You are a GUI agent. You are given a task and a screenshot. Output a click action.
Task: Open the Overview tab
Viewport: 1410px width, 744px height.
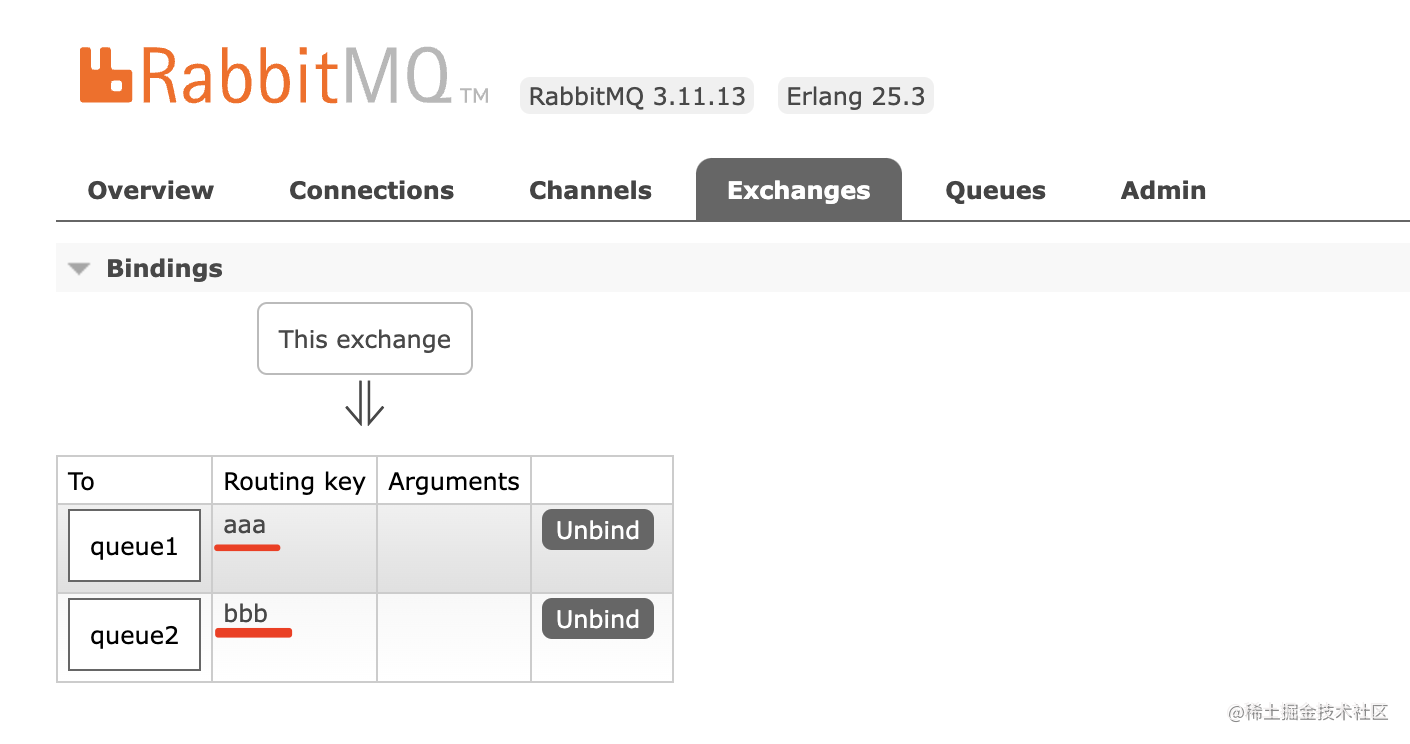tap(151, 191)
